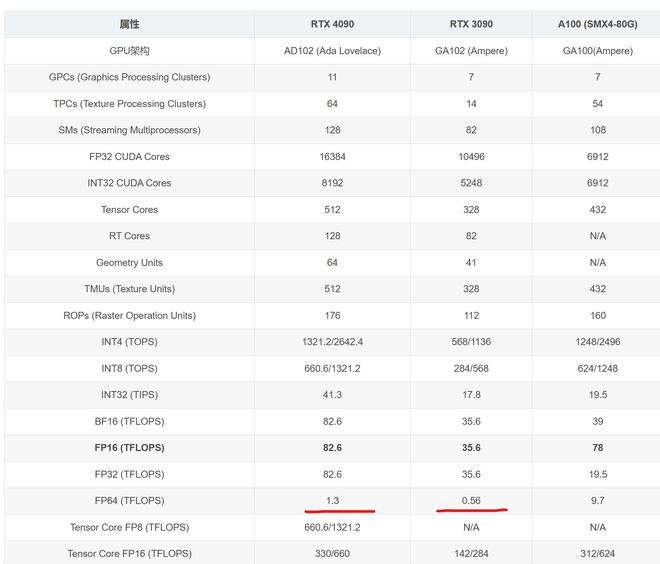660x564 pixels.
Task: Select A100 N/A in RT Cores row
Action: click(x=597, y=236)
